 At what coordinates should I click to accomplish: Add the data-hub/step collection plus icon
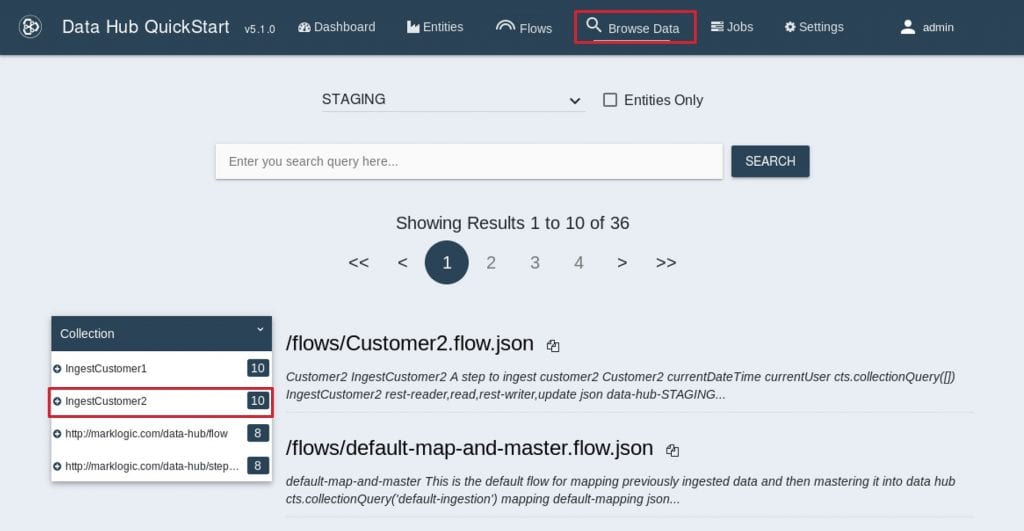57,466
